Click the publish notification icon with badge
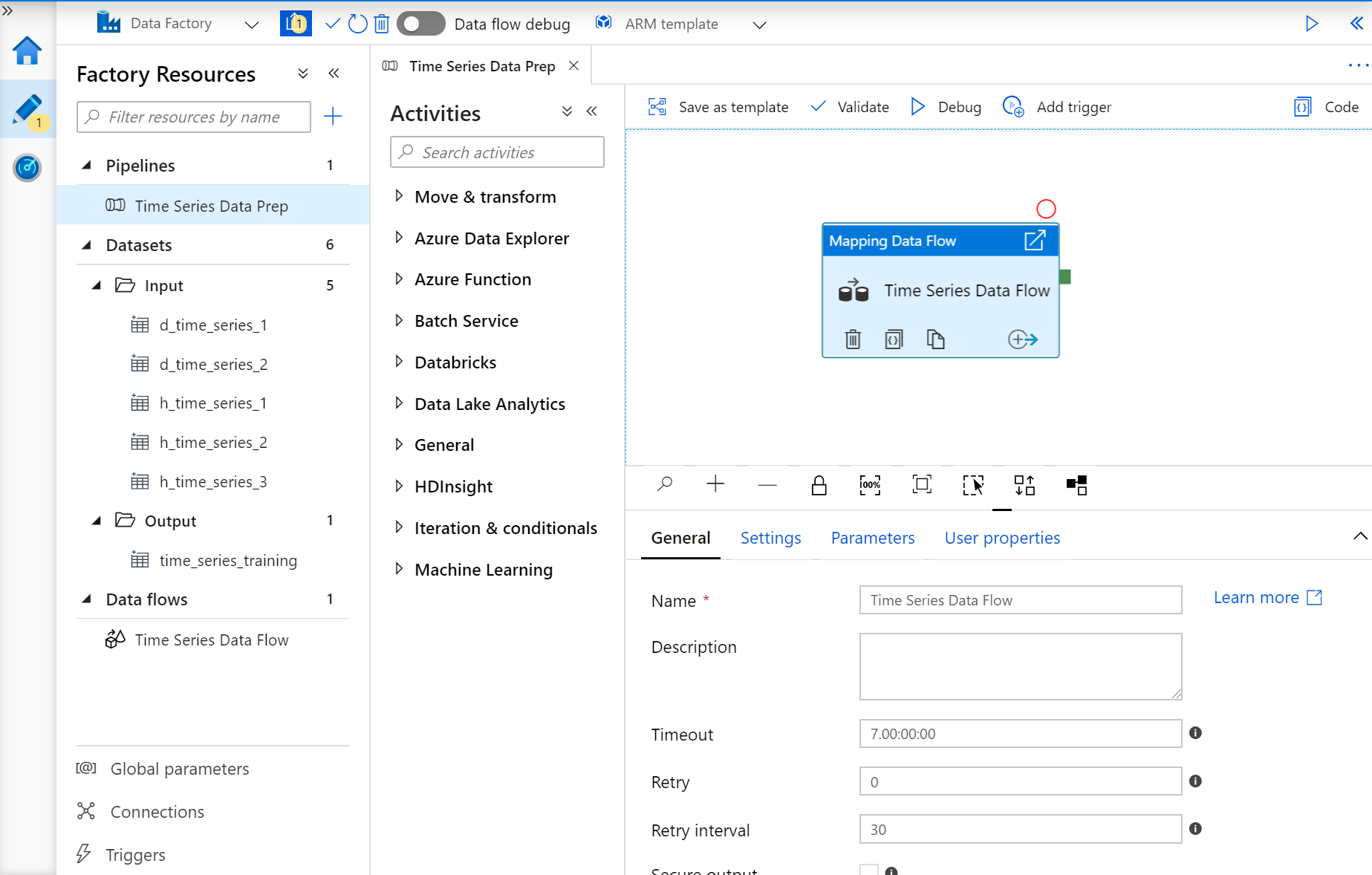Viewport: 1372px width, 875px height. [x=296, y=24]
